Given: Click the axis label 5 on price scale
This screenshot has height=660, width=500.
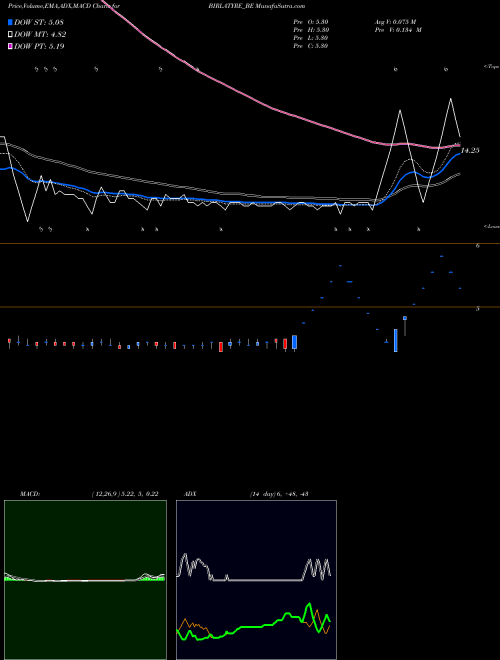Looking at the screenshot, I should [478, 309].
